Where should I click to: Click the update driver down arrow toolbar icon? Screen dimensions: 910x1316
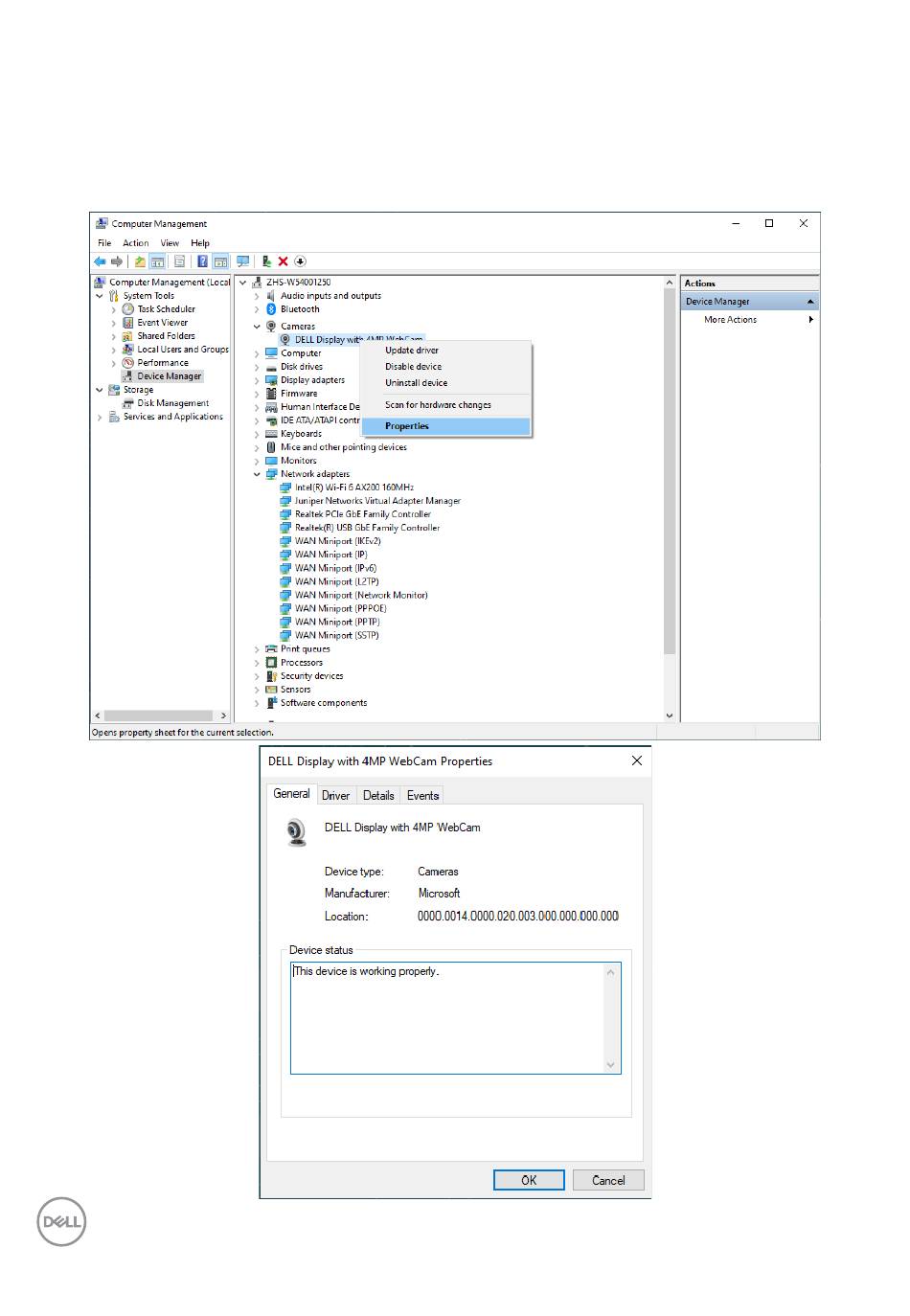pos(300,261)
